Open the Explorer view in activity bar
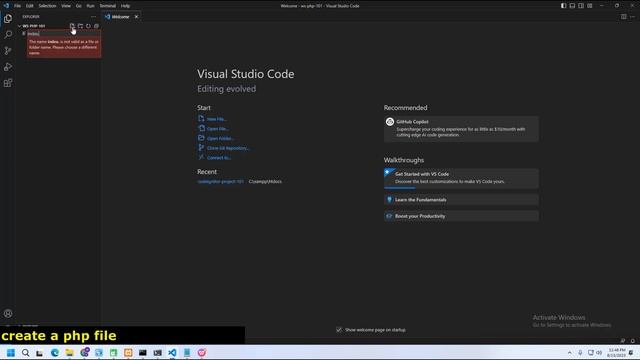Image resolution: width=640 pixels, height=360 pixels. coord(8,18)
